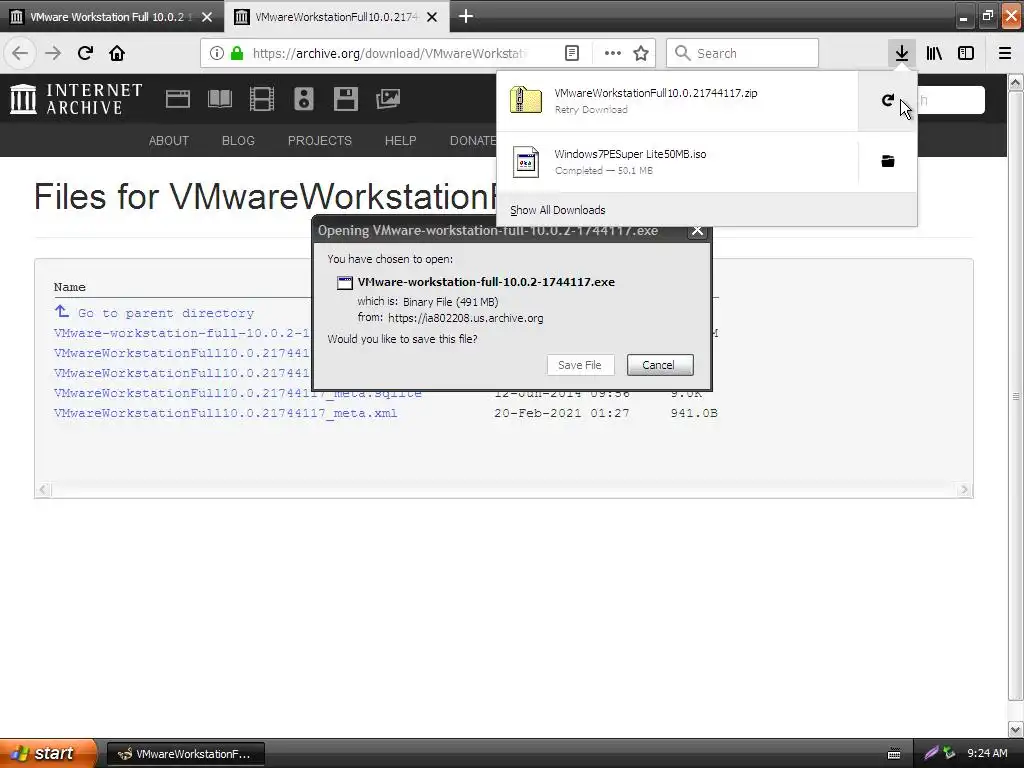Open Internet Archive video film icon
1024x768 pixels.
tap(262, 99)
